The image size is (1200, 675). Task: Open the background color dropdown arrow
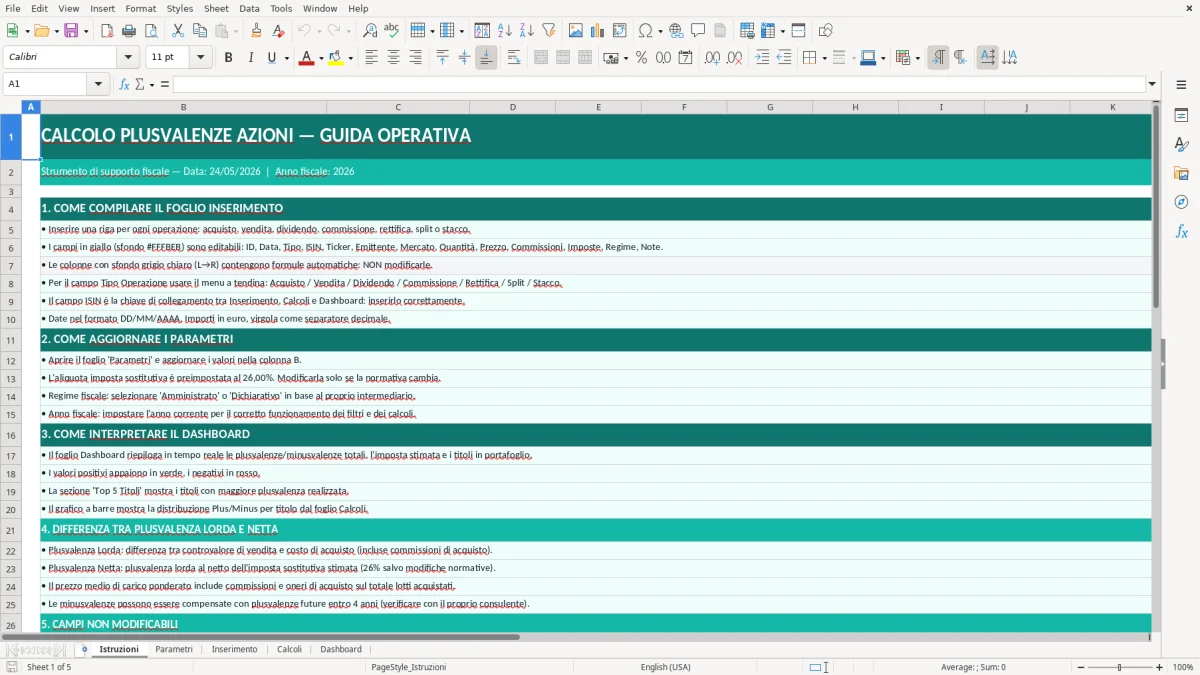pos(350,58)
